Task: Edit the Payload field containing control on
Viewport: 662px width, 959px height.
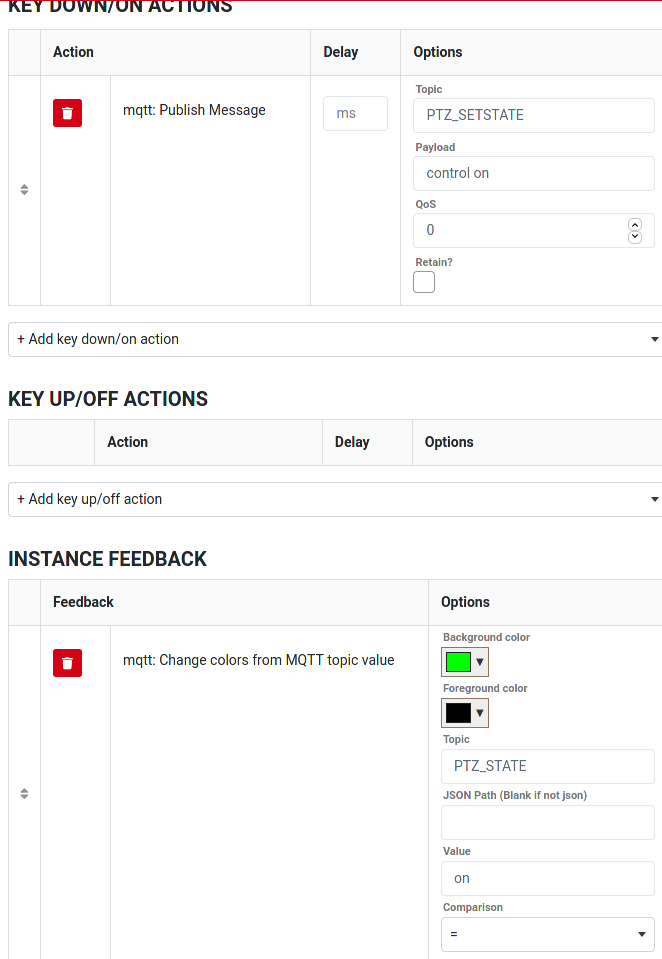Action: point(534,173)
